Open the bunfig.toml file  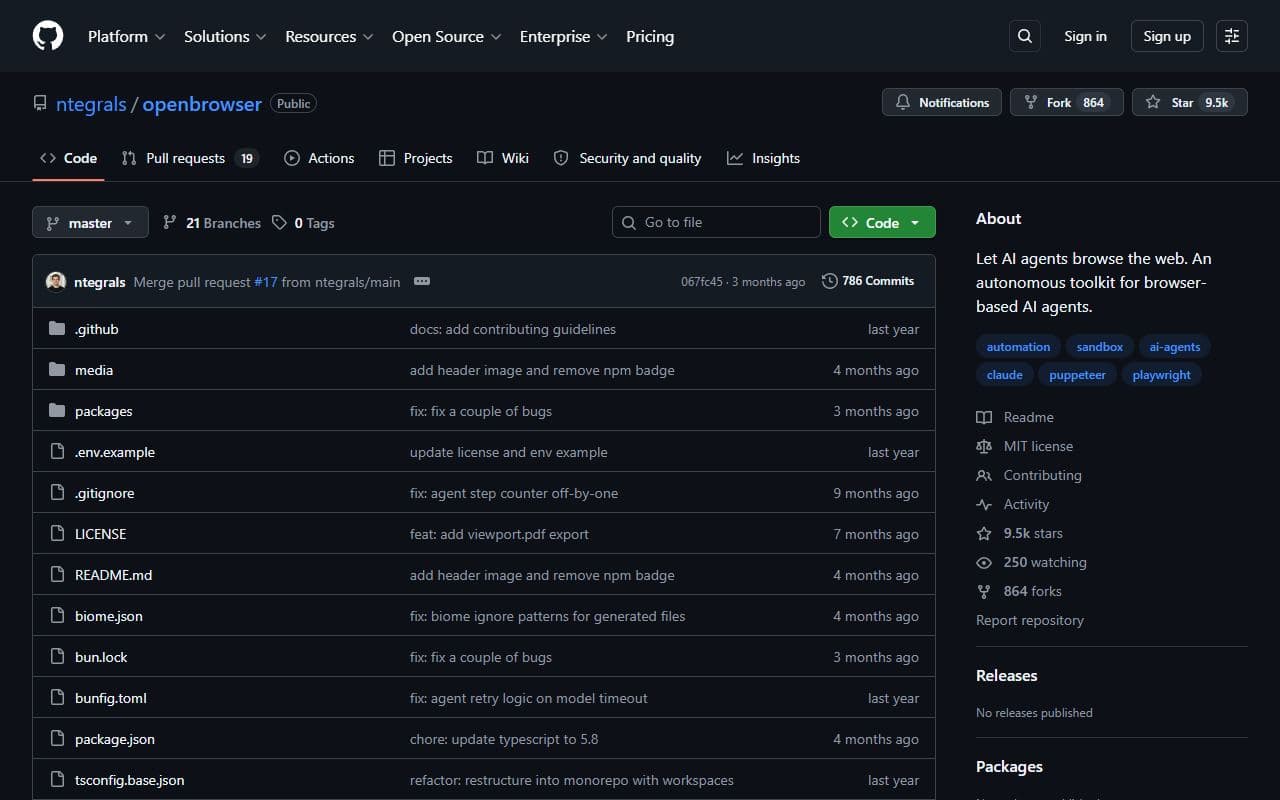click(111, 698)
